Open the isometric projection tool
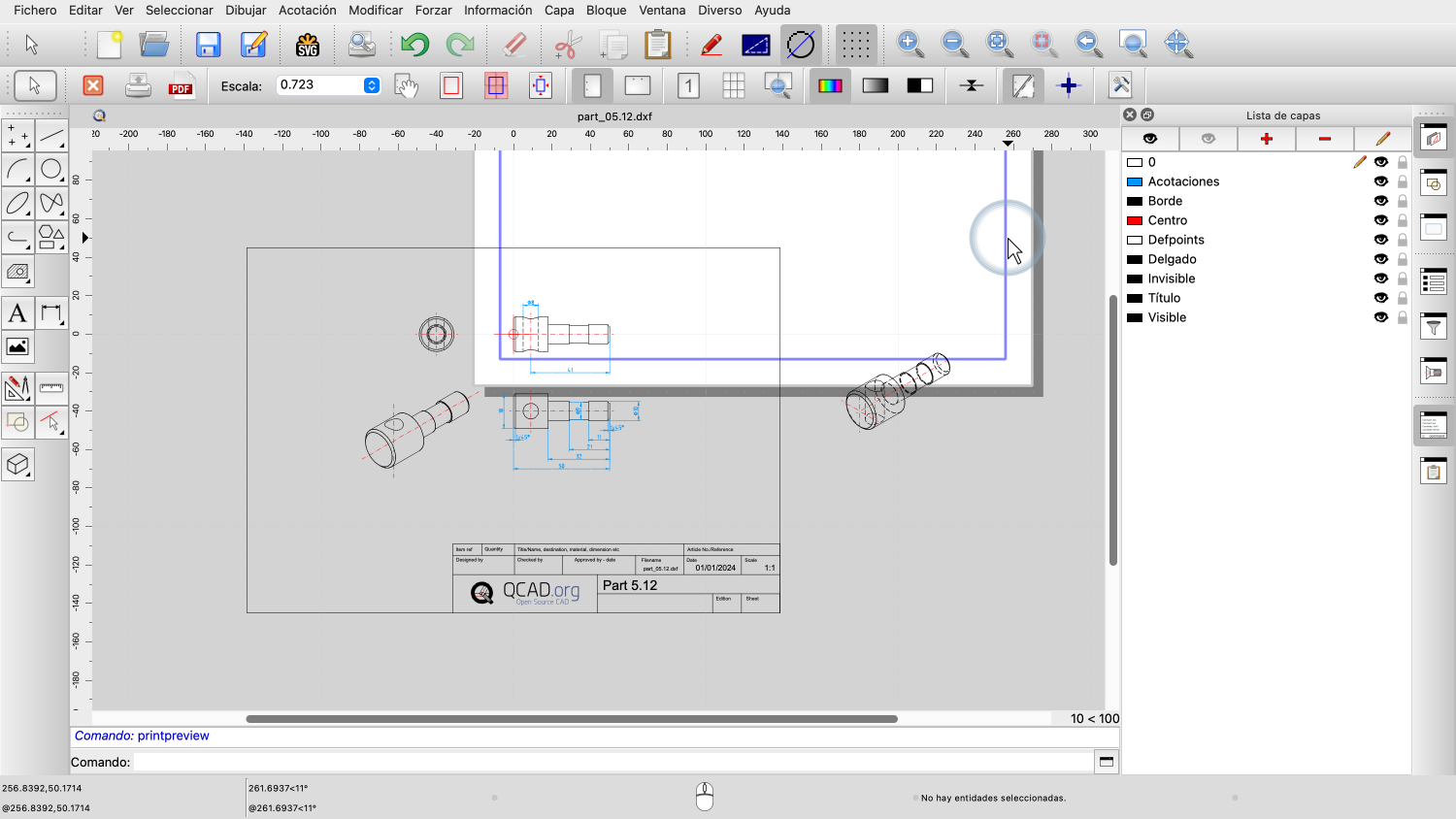Image resolution: width=1456 pixels, height=819 pixels. click(x=17, y=465)
